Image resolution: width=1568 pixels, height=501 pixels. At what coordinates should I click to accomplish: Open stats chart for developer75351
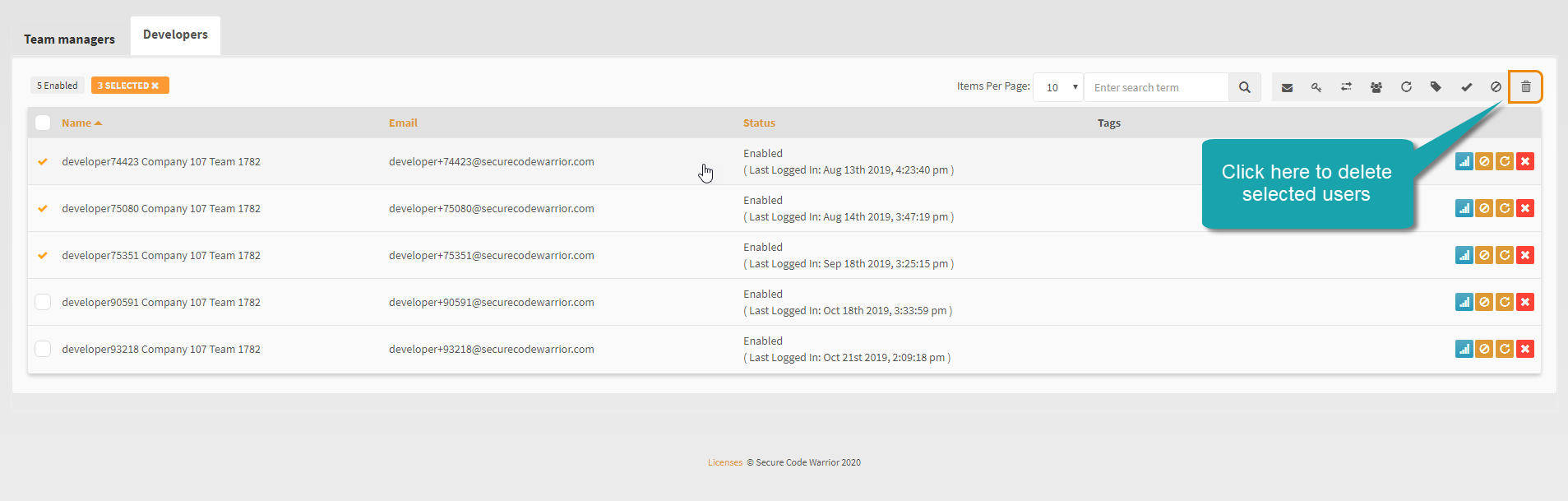(x=1464, y=255)
